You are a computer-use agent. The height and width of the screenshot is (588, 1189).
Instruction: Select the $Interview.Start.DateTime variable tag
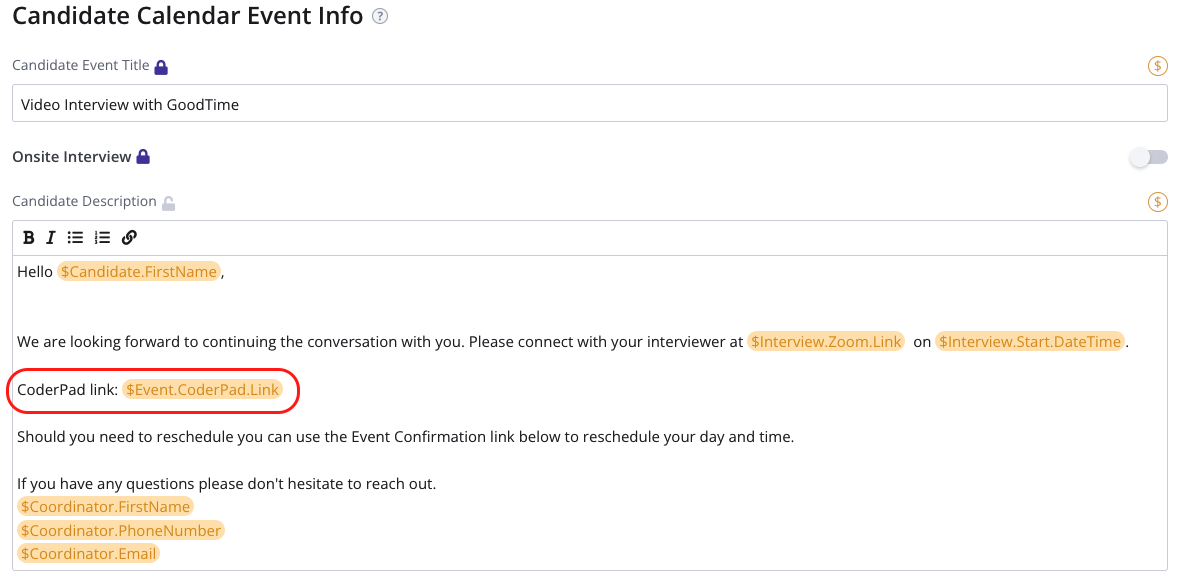(1029, 342)
